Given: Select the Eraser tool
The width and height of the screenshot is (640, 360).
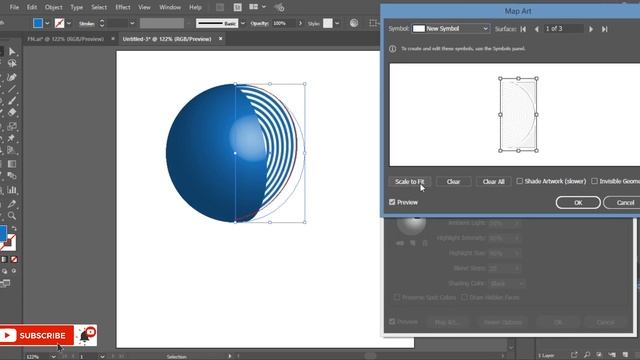Looking at the screenshot, I should [12, 112].
